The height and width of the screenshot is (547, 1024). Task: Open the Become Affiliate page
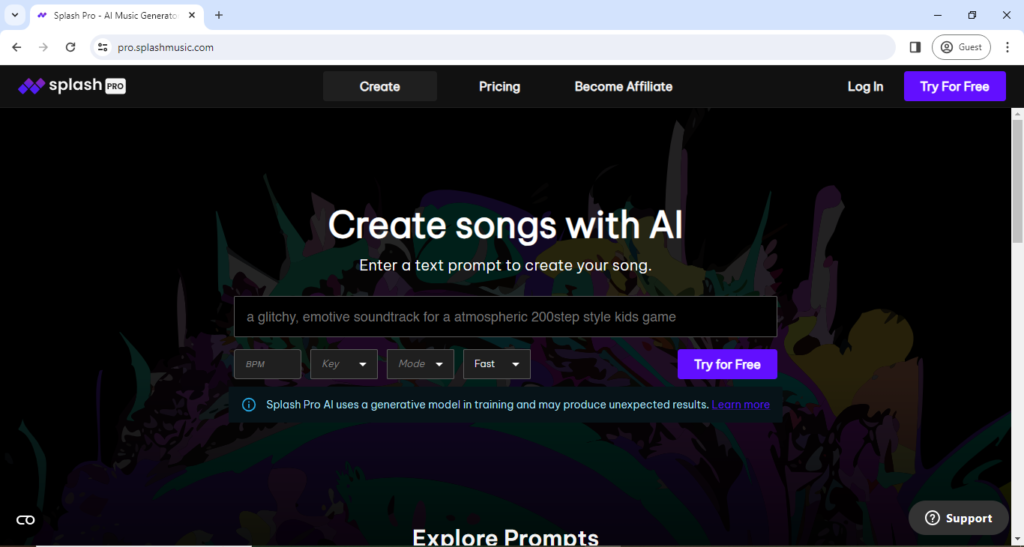(x=623, y=87)
